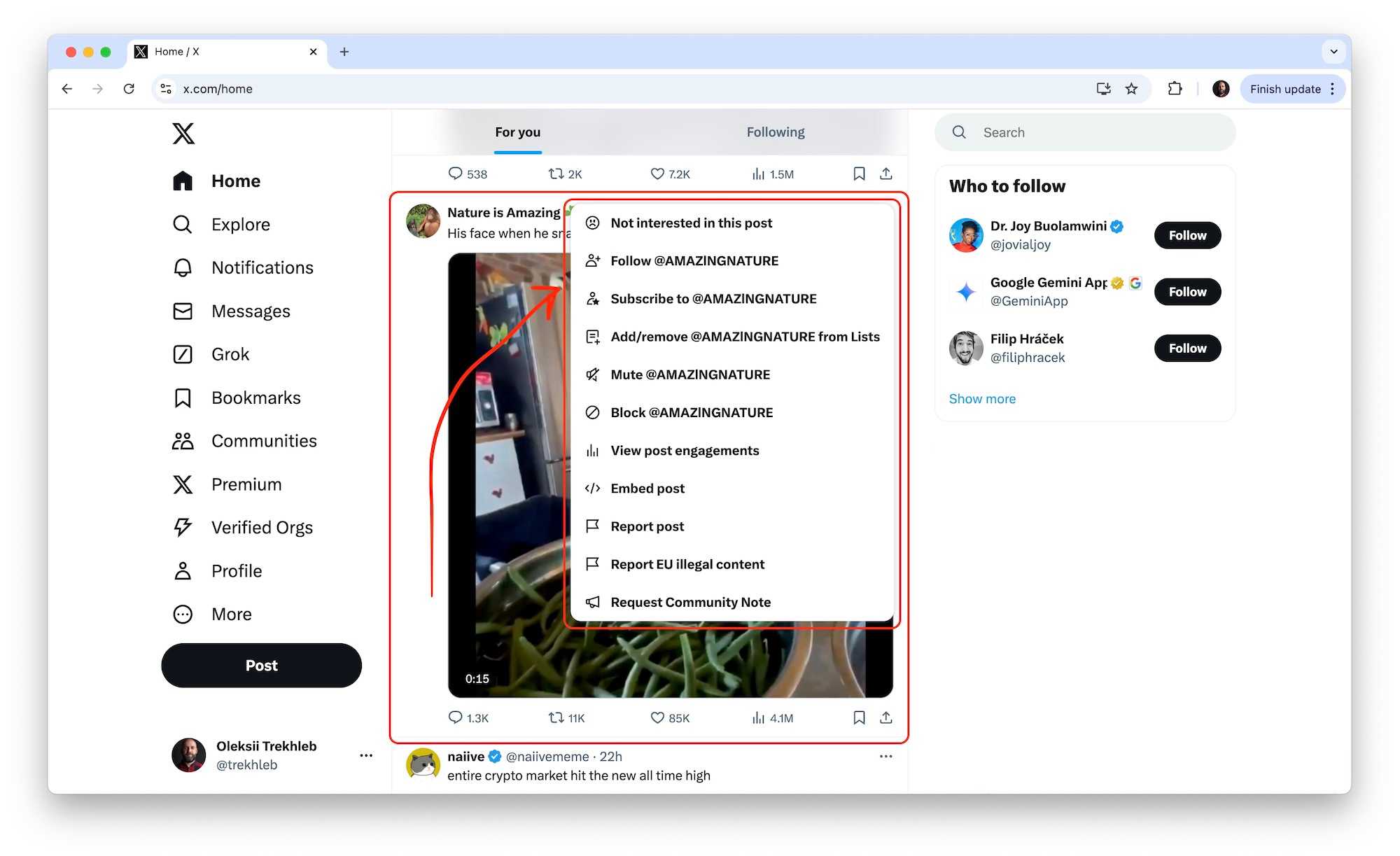
Task: Select the Verified Orgs lightning icon
Action: tap(183, 527)
